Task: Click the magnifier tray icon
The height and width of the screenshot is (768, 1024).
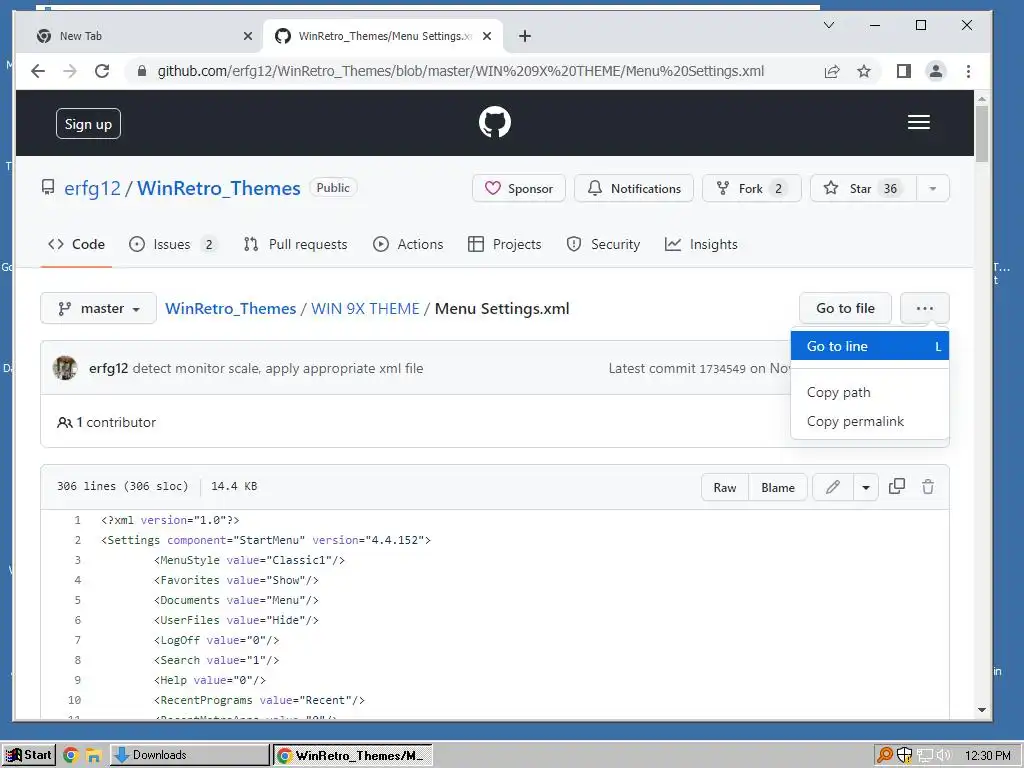Action: pyautogui.click(x=884, y=755)
